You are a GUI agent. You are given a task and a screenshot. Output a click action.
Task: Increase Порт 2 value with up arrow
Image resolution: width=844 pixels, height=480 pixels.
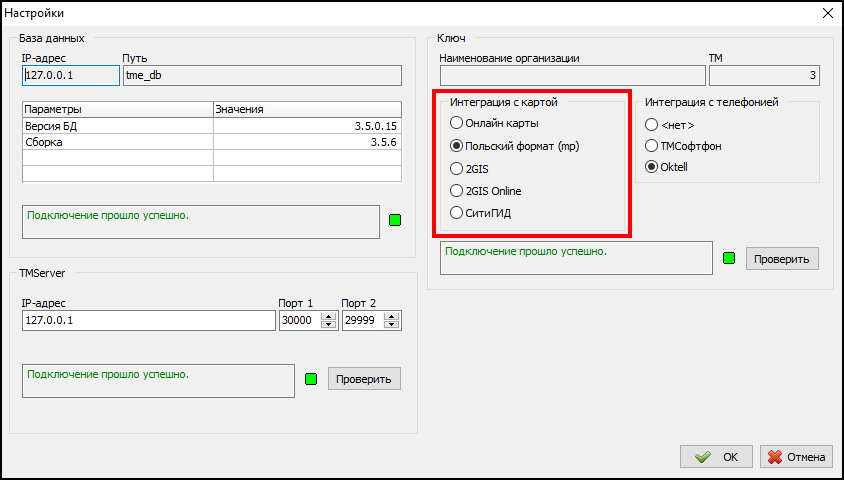click(x=391, y=316)
